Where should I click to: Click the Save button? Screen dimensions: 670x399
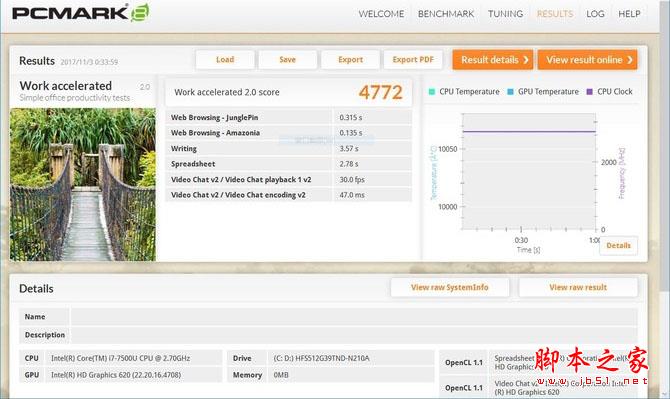pos(288,59)
